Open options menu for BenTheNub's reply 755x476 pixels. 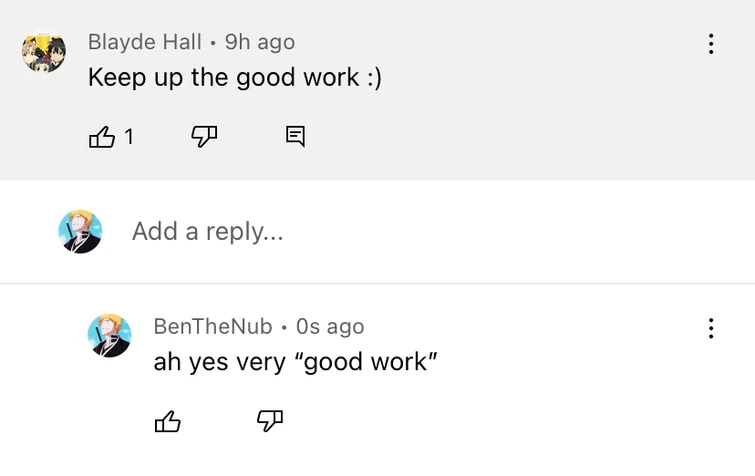711,328
